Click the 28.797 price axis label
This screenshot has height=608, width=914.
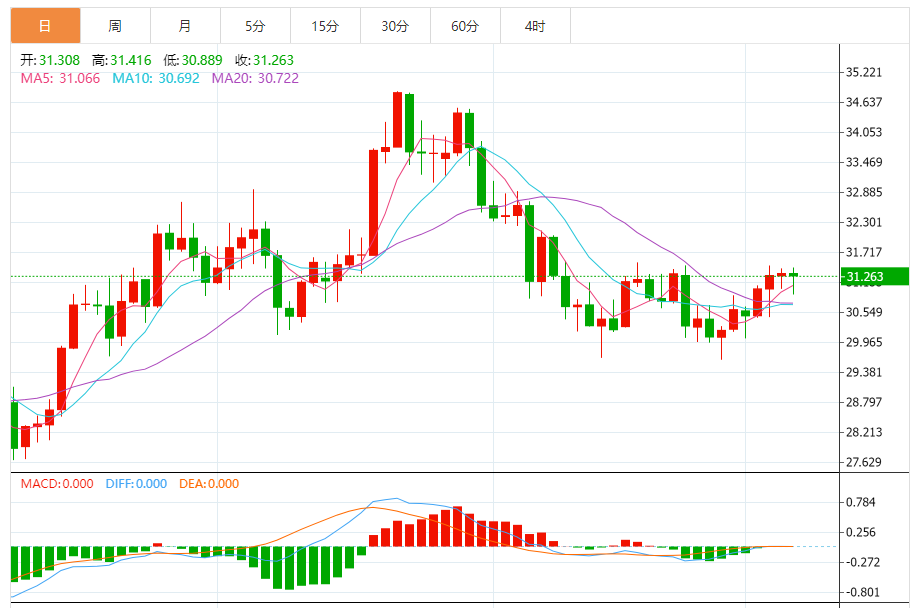coord(864,402)
